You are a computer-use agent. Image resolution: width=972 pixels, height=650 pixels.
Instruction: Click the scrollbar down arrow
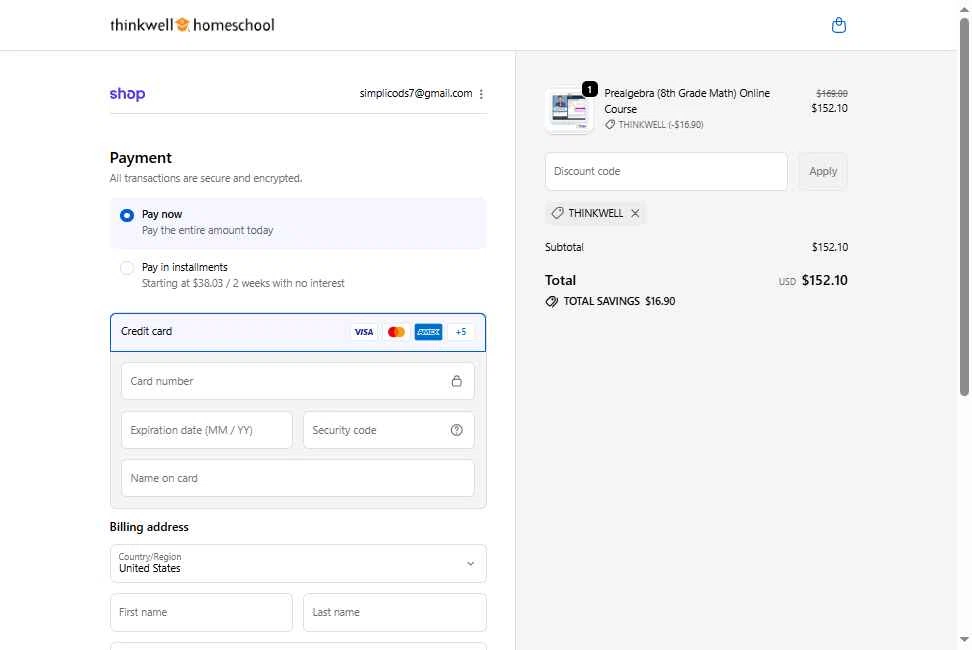pos(964,639)
